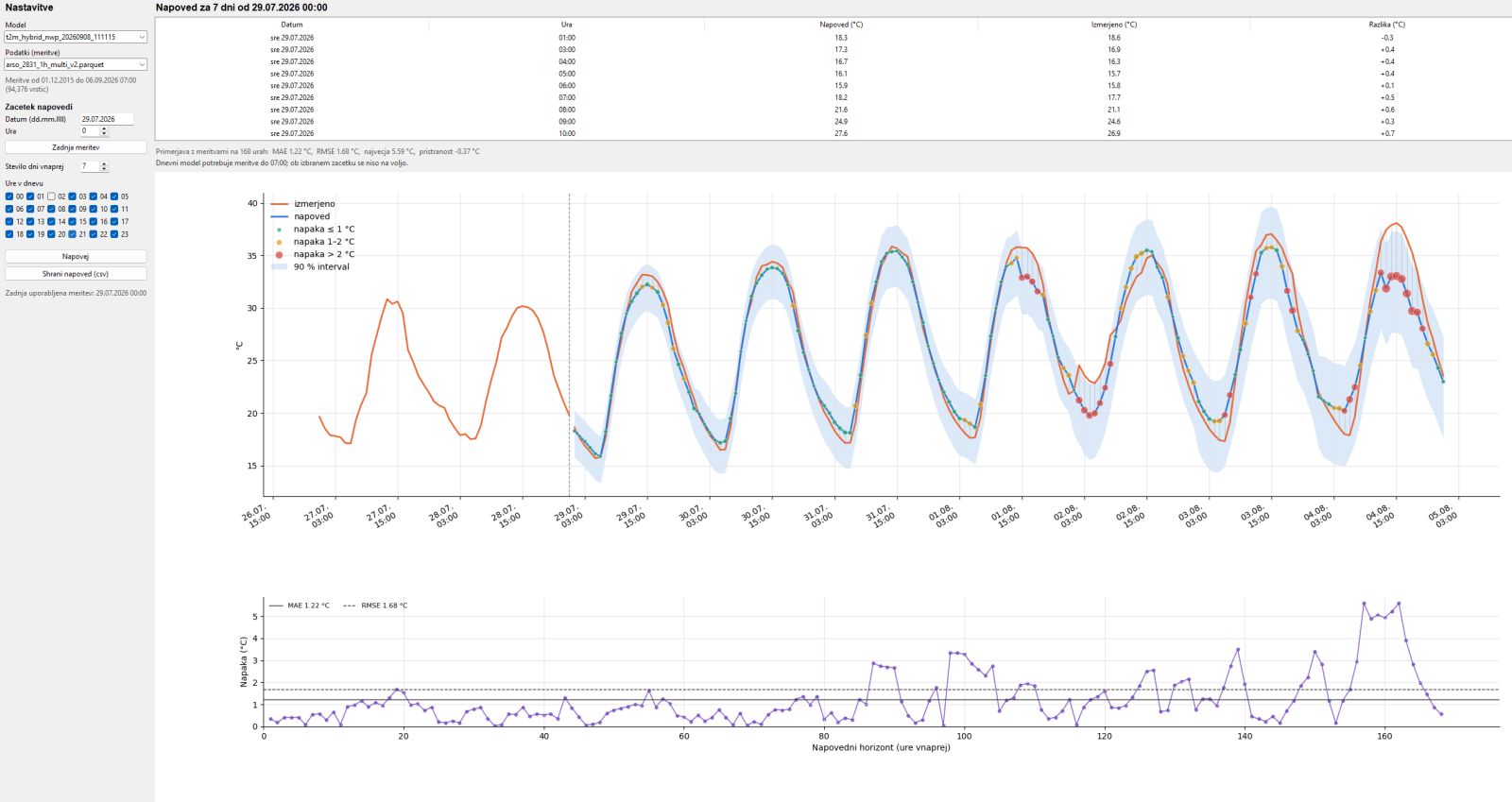
Task: Open the Podatki (meritve) dropdown
Action: click(x=76, y=64)
